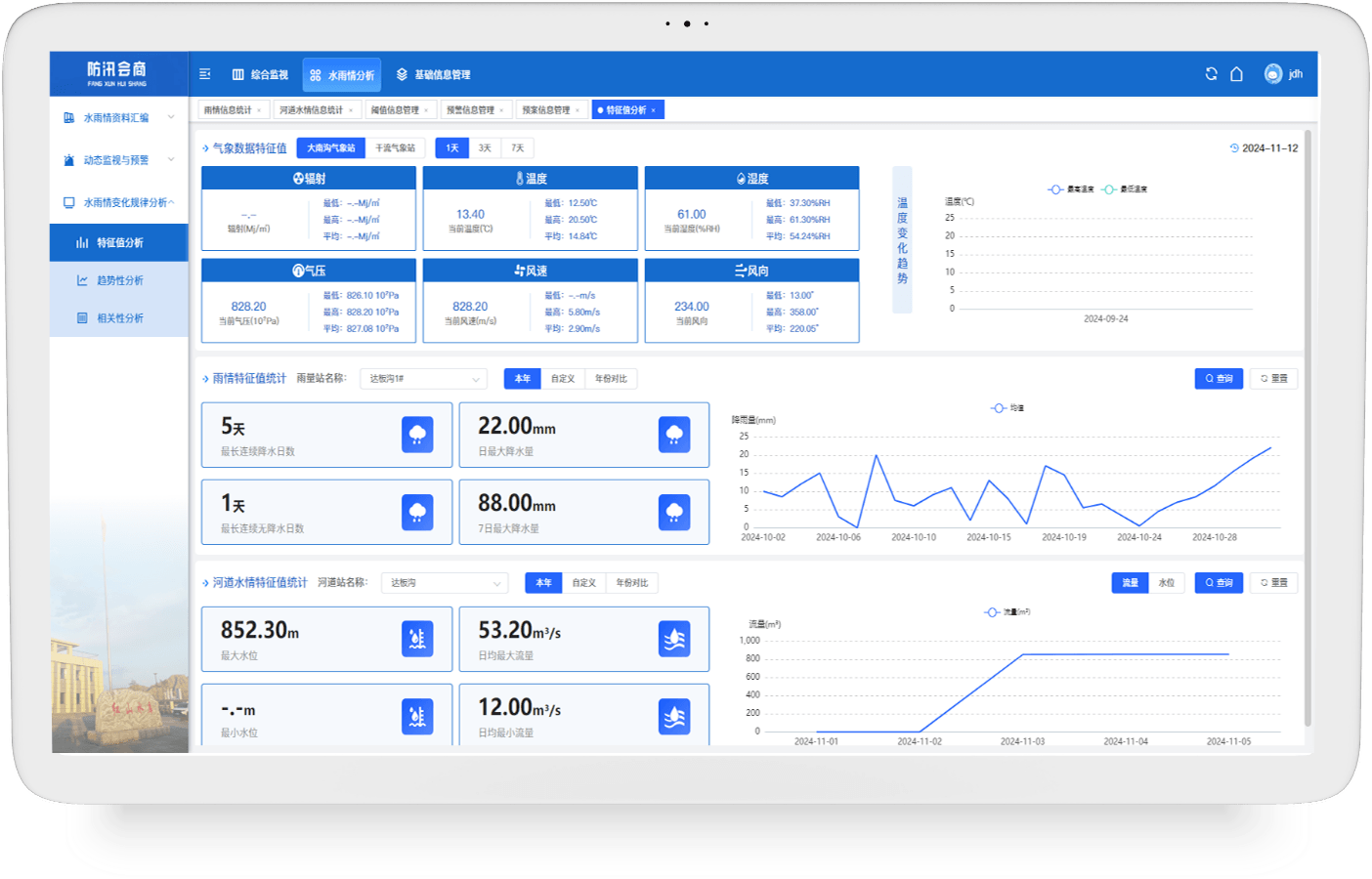
Task: Switch the weather station to 干流气象站
Action: click(395, 148)
